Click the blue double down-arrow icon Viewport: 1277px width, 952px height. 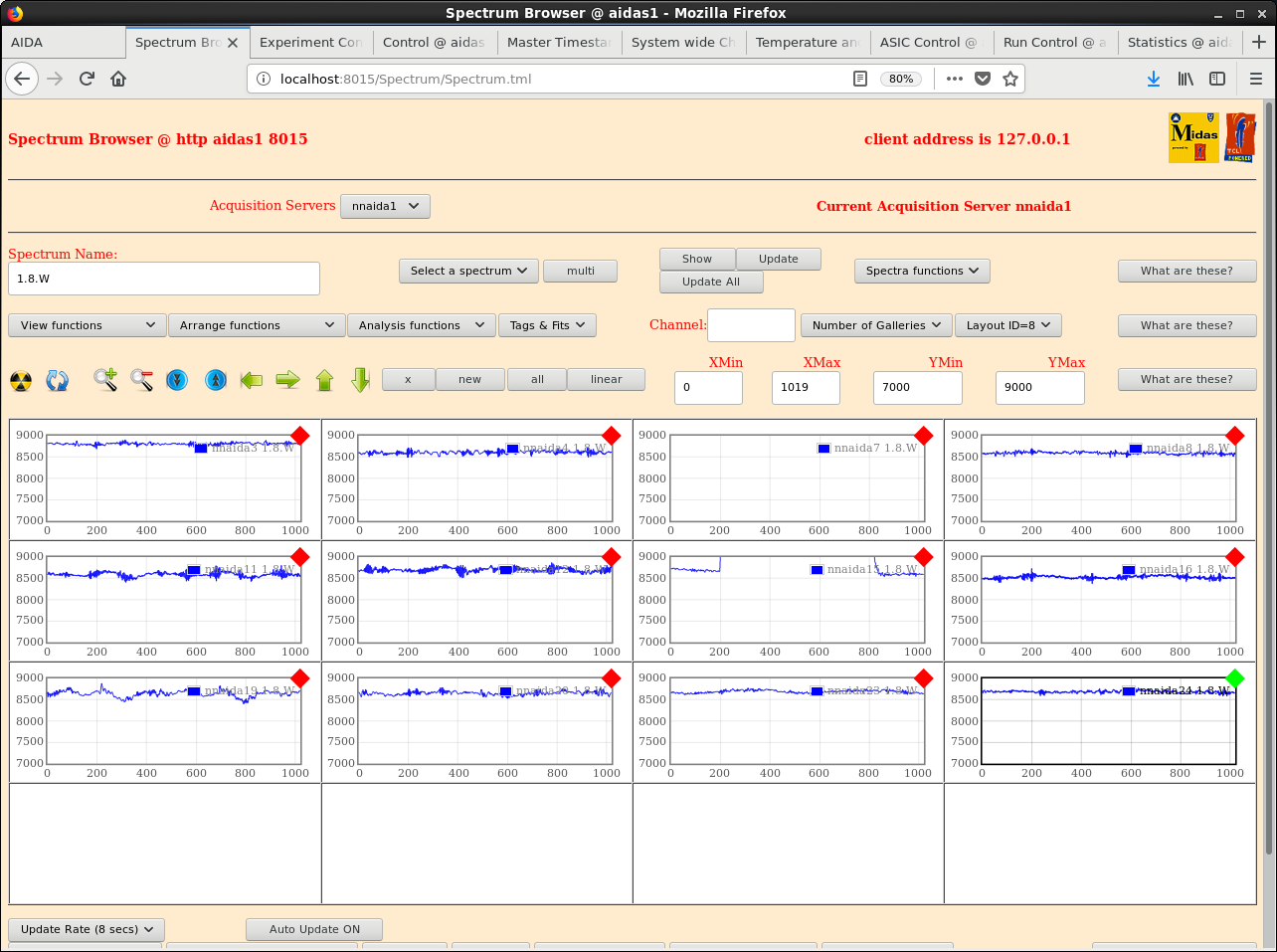click(177, 380)
